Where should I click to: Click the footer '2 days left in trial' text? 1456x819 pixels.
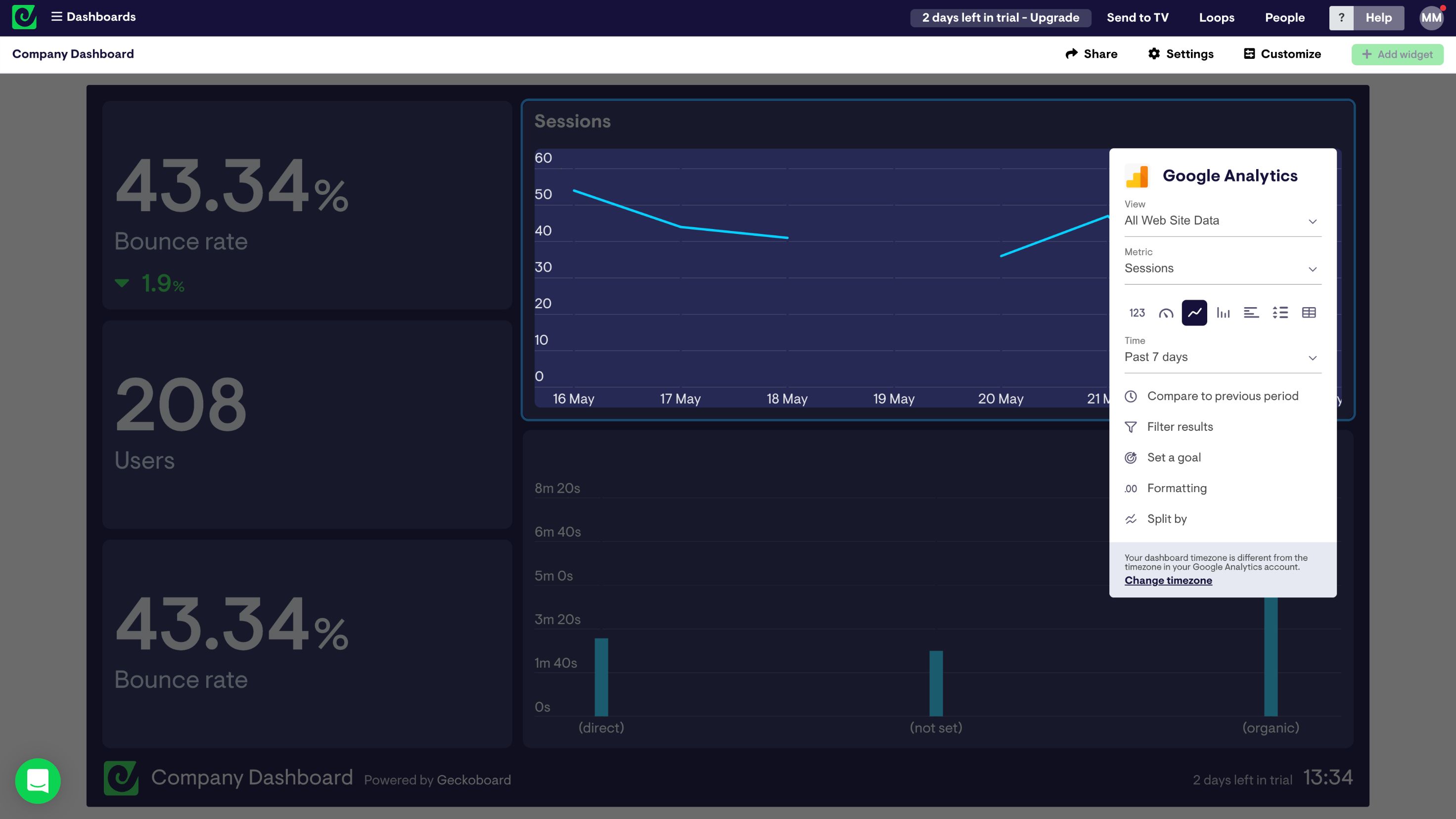[x=1242, y=780]
